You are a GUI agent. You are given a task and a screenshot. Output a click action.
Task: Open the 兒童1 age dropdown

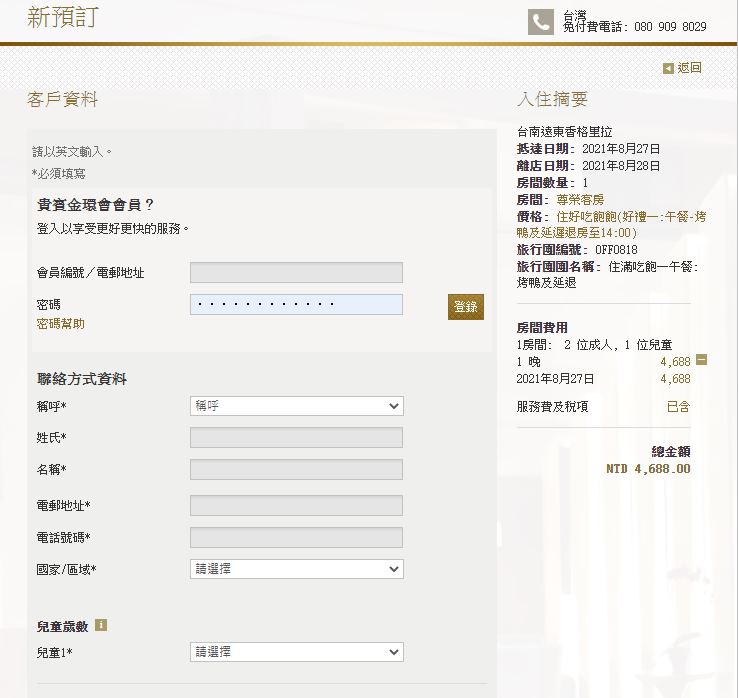(x=296, y=652)
